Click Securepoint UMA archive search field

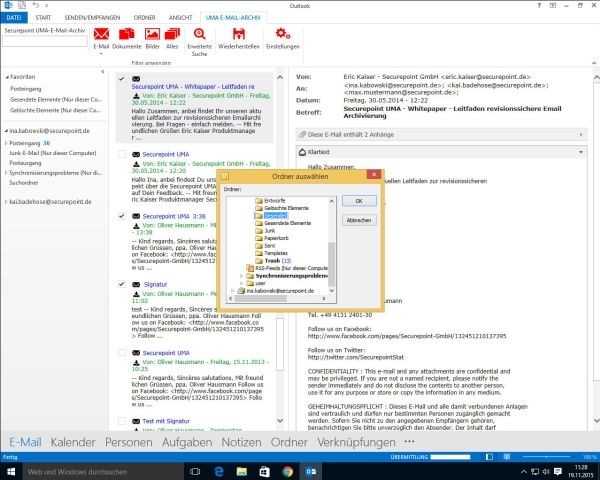[45, 41]
